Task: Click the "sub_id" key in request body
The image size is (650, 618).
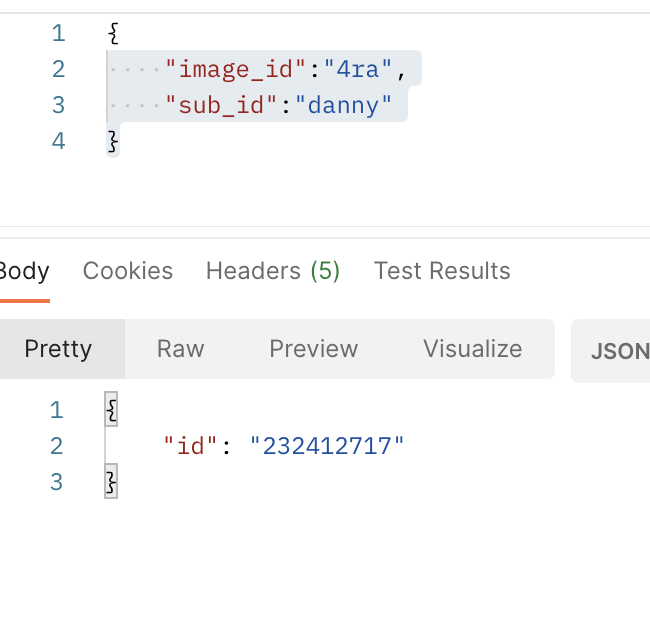Action: (221, 105)
